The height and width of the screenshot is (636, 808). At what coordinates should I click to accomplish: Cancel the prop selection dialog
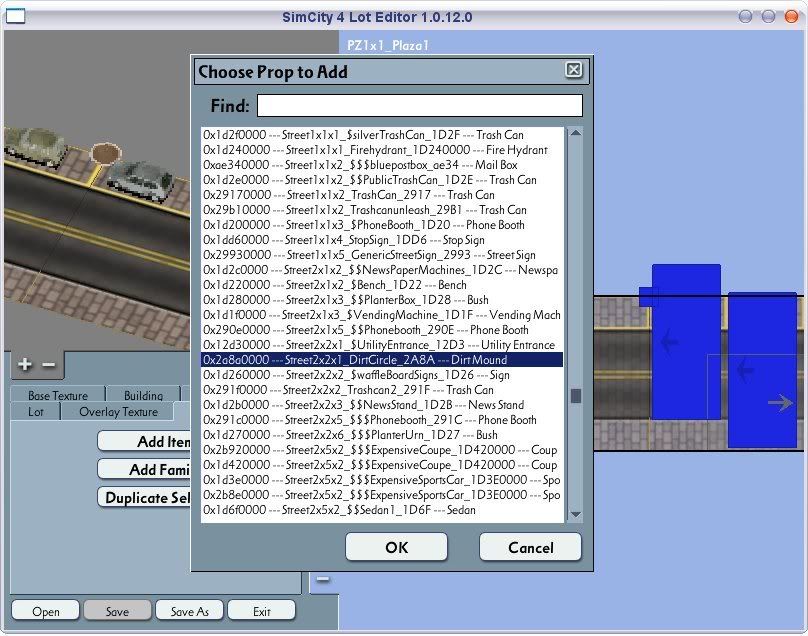point(530,547)
